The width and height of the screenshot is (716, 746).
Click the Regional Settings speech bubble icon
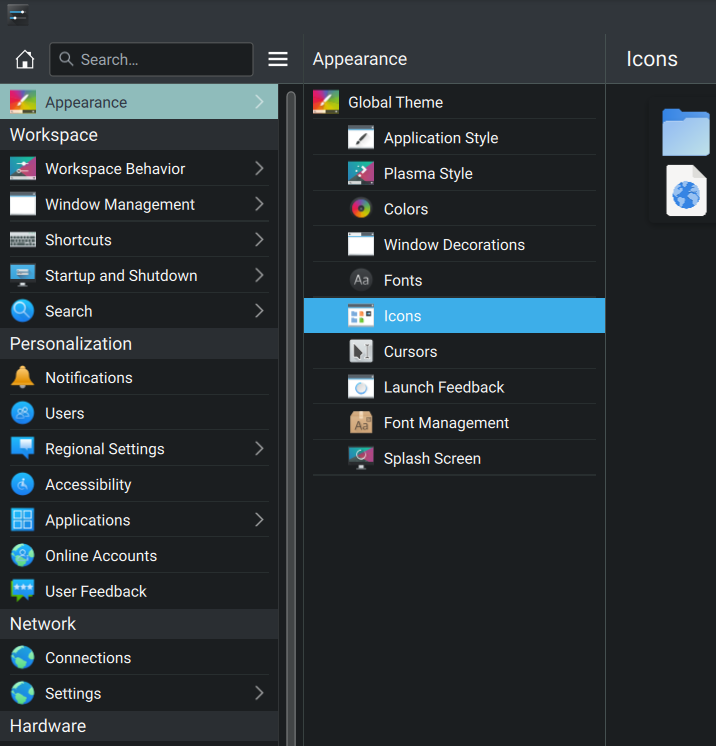click(x=23, y=449)
